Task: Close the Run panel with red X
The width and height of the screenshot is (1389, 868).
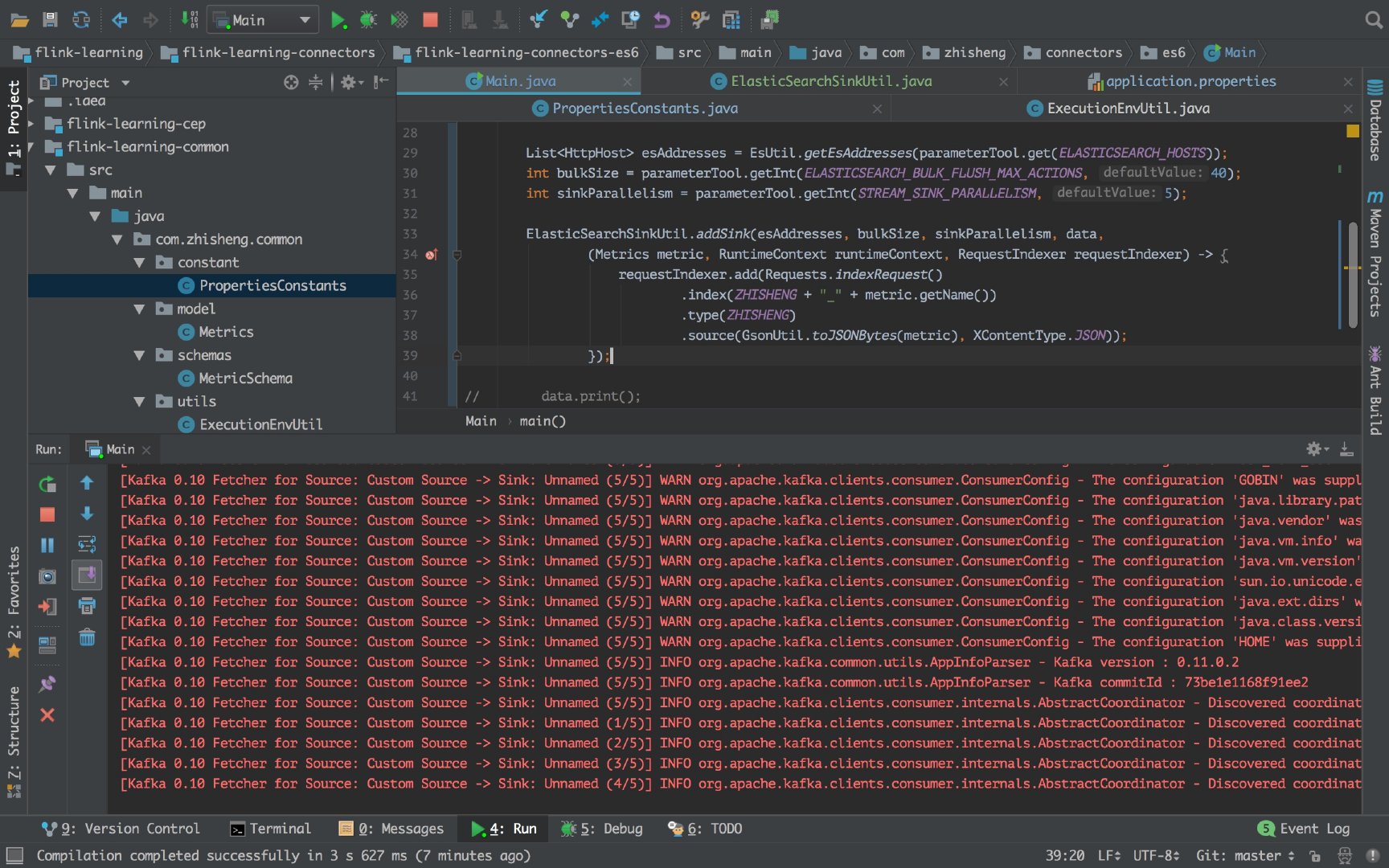Action: pyautogui.click(x=47, y=714)
